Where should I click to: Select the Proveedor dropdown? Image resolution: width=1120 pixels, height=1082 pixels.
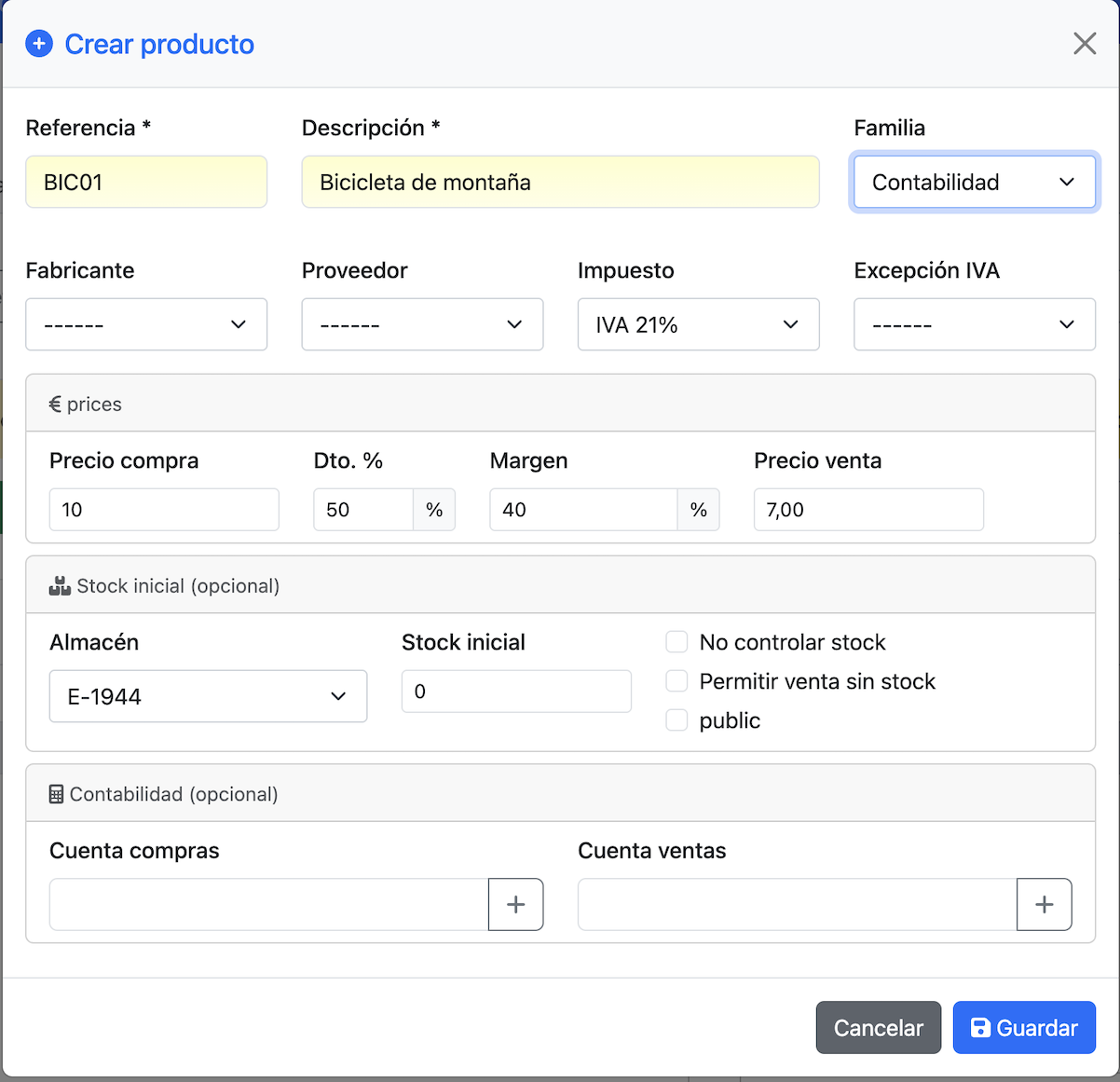(x=422, y=324)
